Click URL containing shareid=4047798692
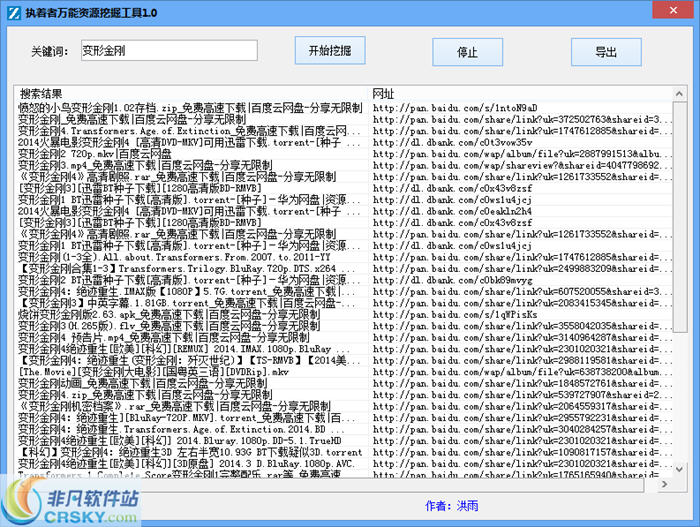700x527 pixels. [522, 165]
